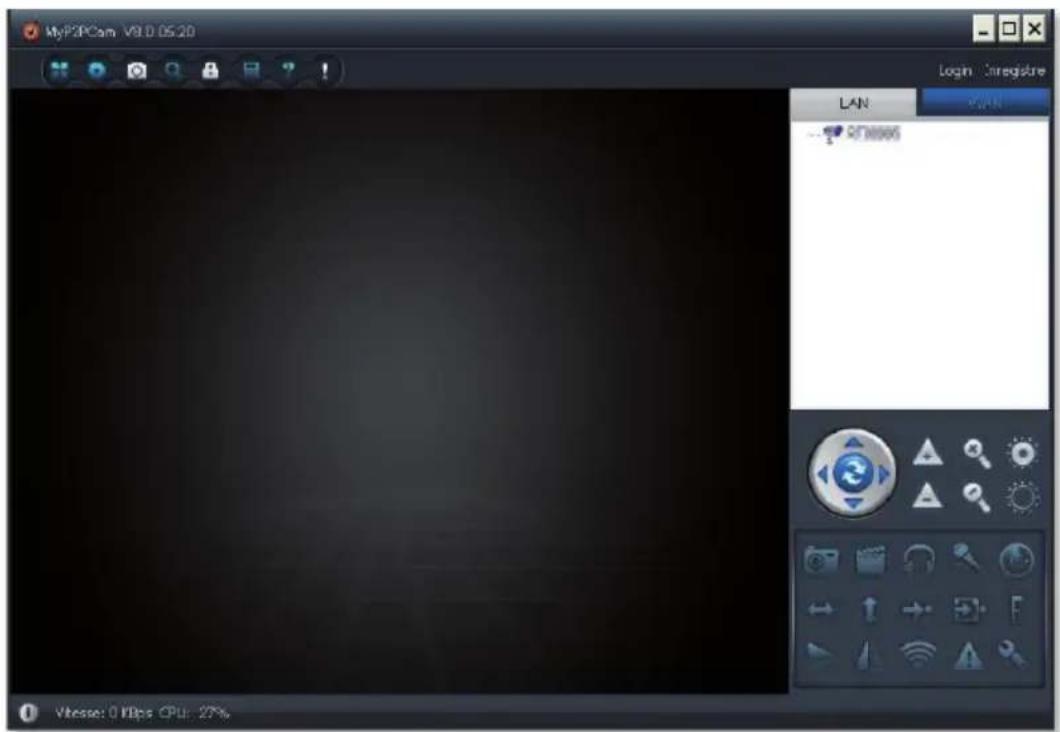The width and height of the screenshot is (1060, 732).
Task: Click the magnifier search toolbar icon
Action: tap(174, 70)
